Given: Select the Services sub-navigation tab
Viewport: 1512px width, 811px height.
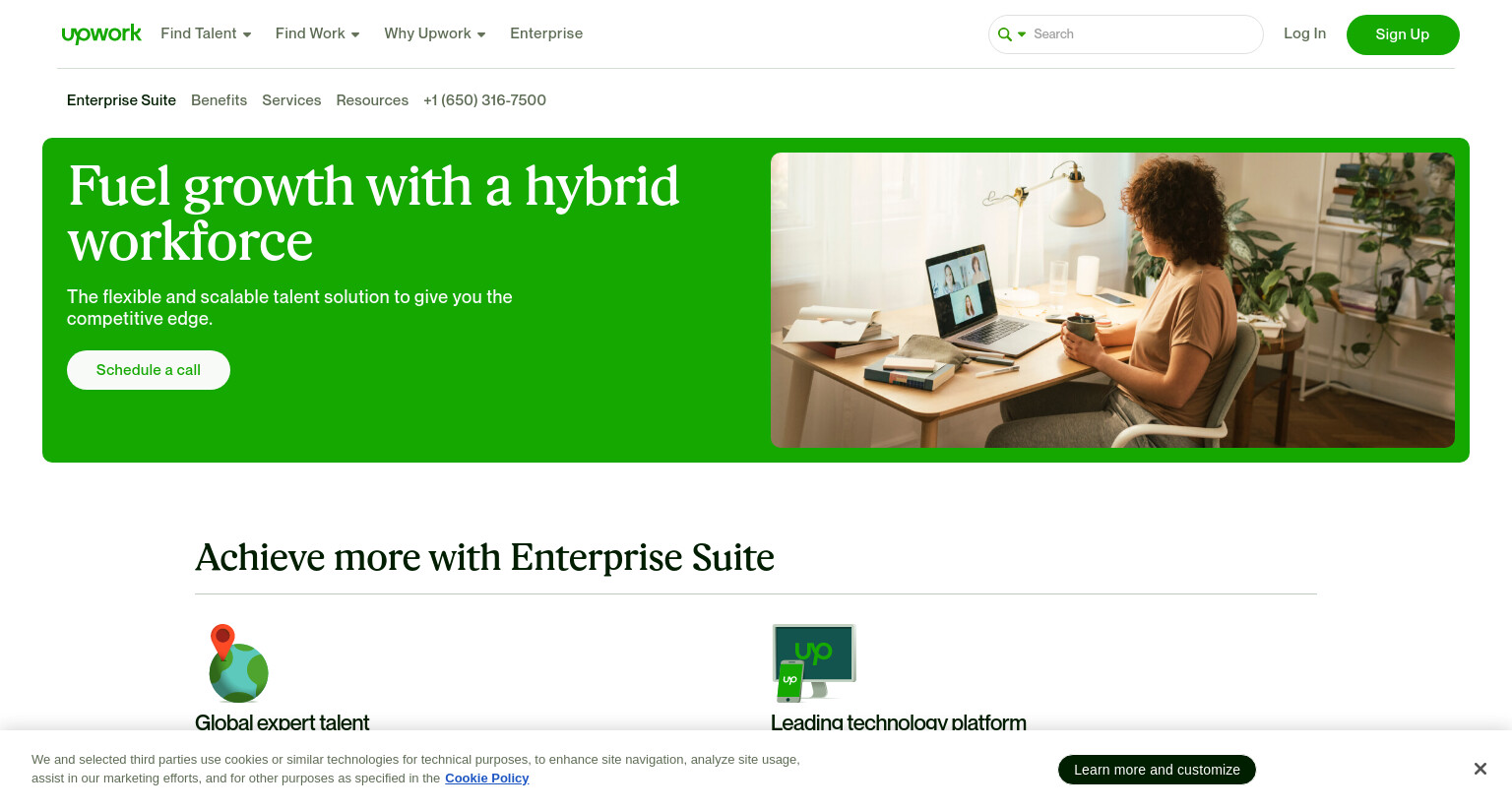Looking at the screenshot, I should 291,100.
